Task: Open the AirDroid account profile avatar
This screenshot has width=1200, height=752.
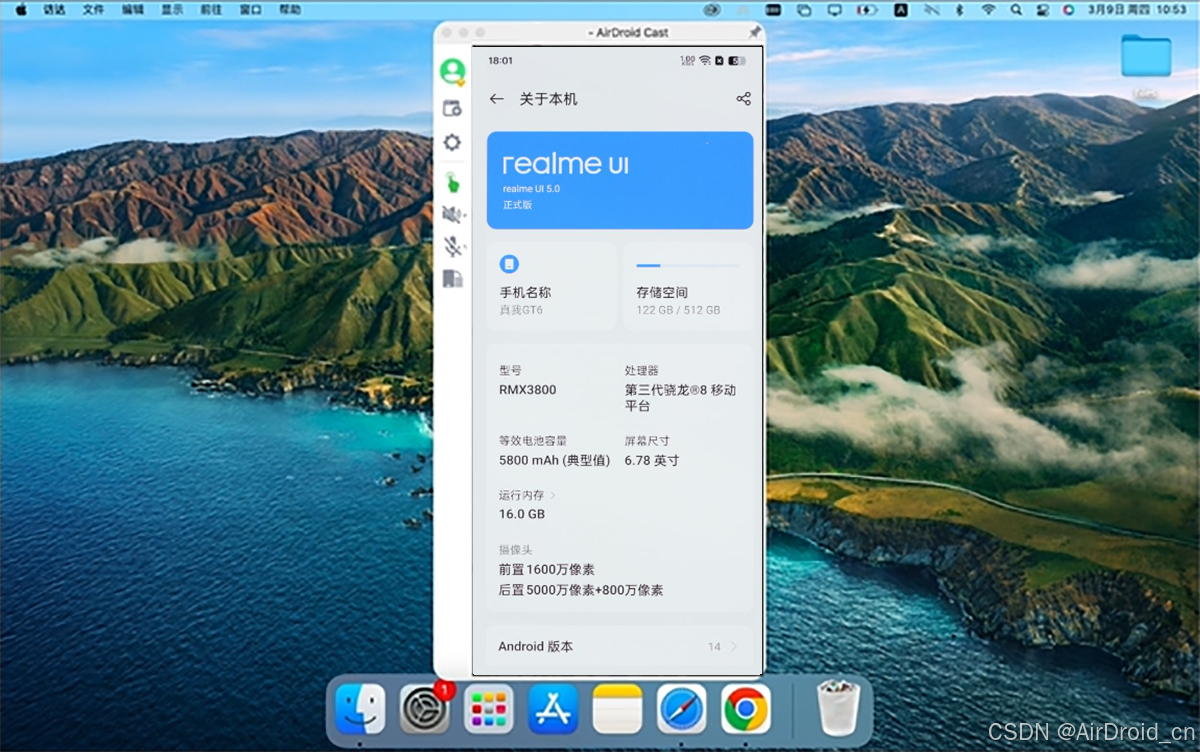Action: [x=452, y=71]
